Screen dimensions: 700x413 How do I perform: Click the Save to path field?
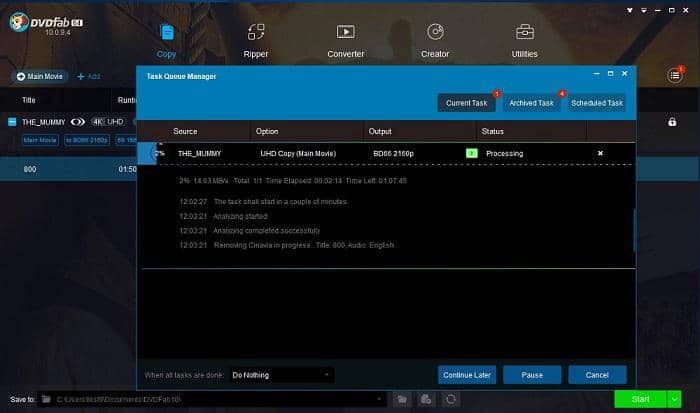click(212, 399)
